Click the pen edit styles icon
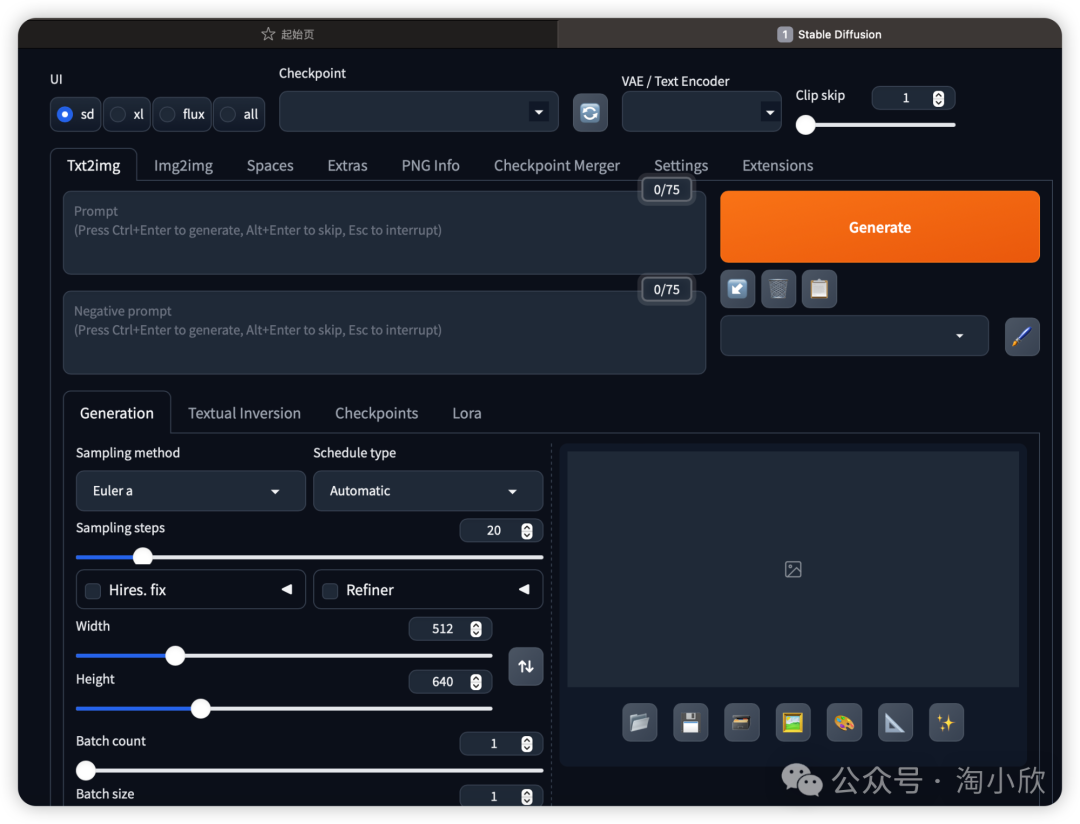This screenshot has height=824, width=1080. (x=1022, y=336)
